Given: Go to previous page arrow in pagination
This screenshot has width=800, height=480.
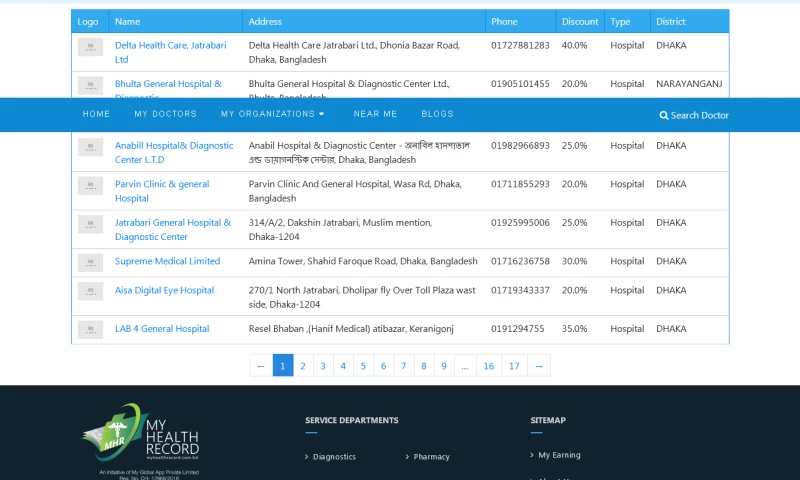Looking at the screenshot, I should point(261,366).
